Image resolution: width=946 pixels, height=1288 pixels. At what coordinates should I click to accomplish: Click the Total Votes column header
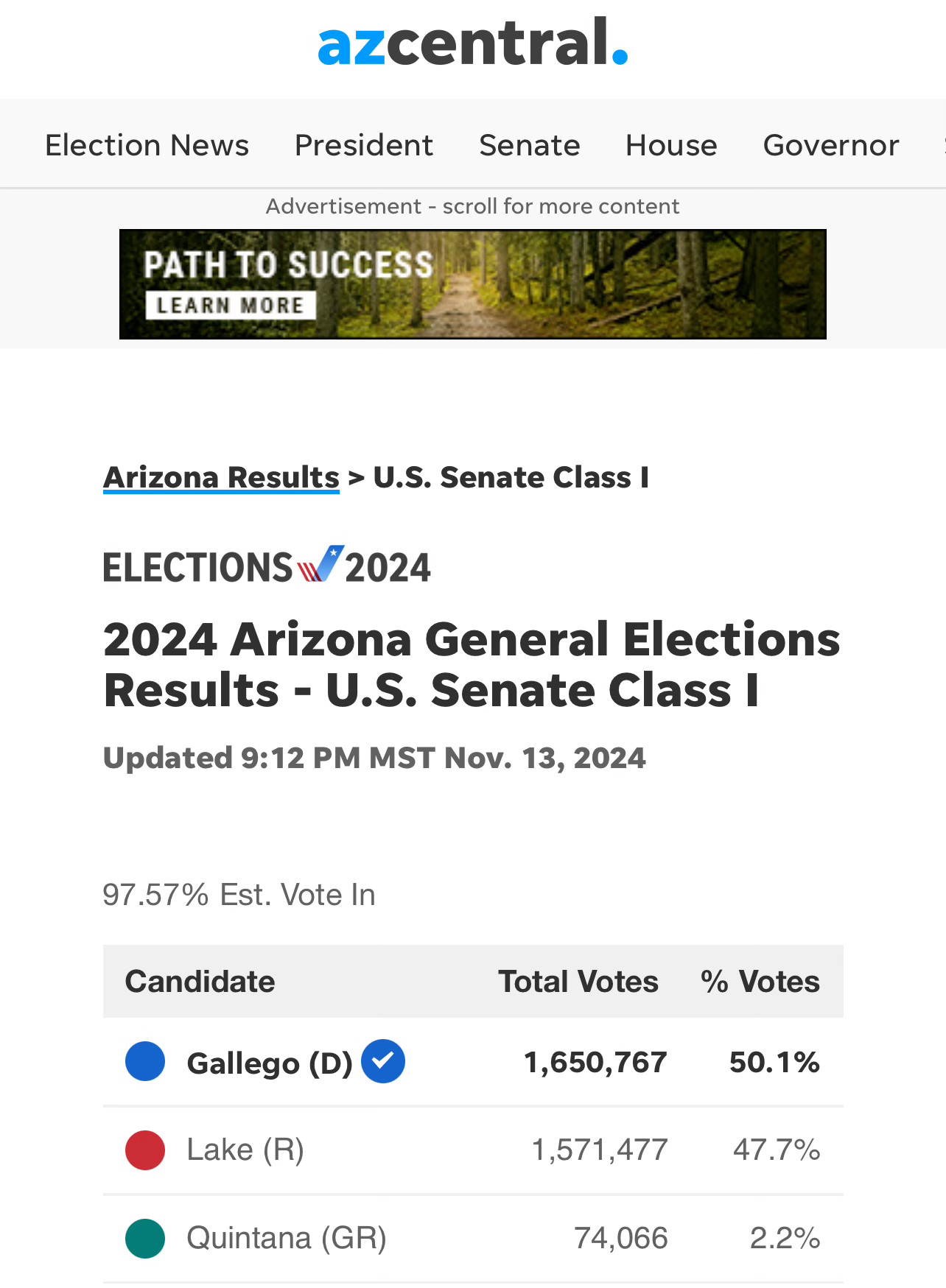pyautogui.click(x=578, y=982)
